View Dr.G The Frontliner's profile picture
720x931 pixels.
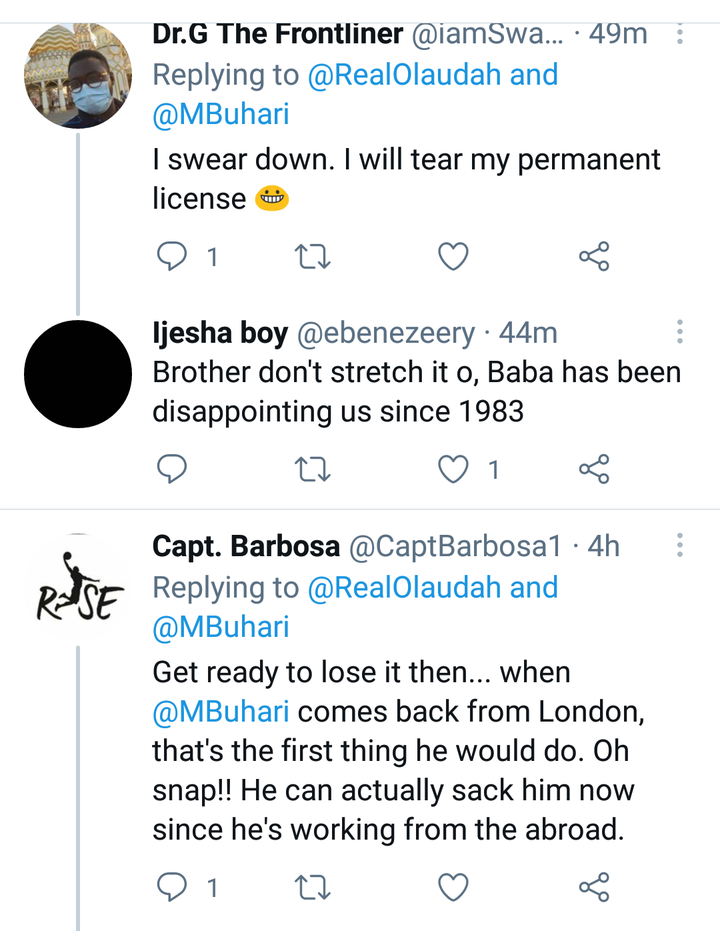pos(78,75)
